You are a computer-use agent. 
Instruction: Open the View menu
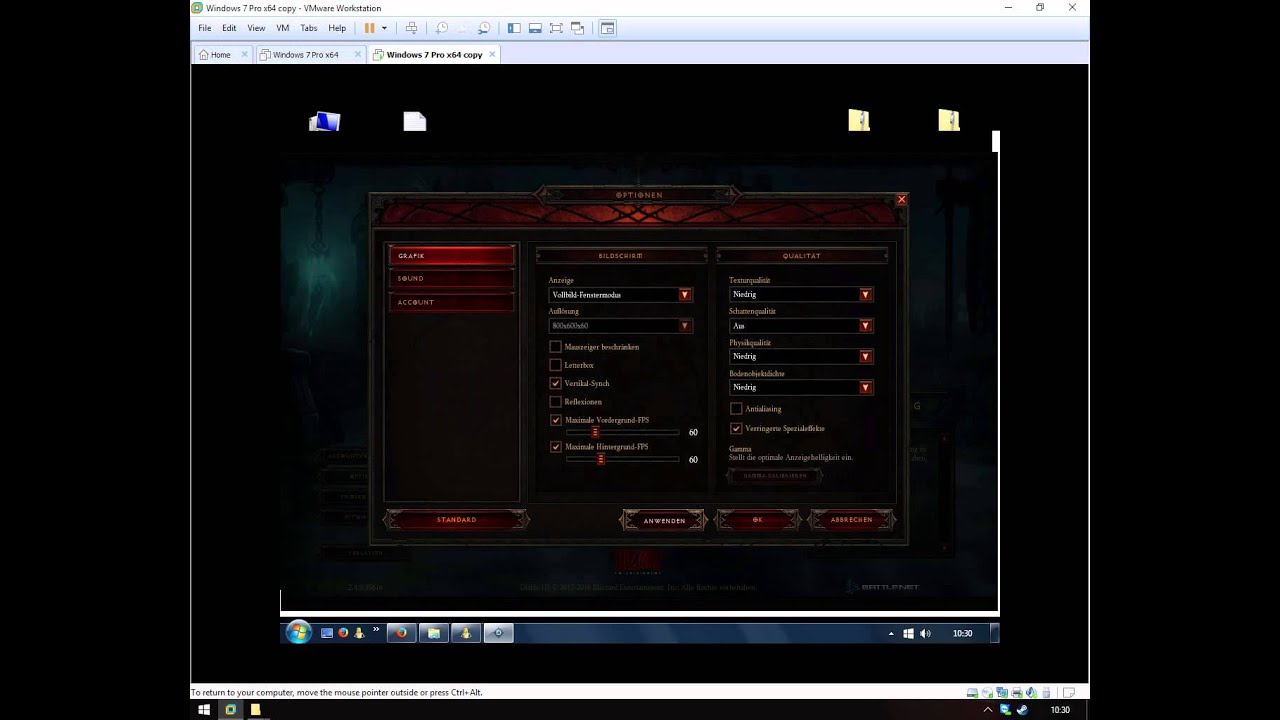click(256, 28)
